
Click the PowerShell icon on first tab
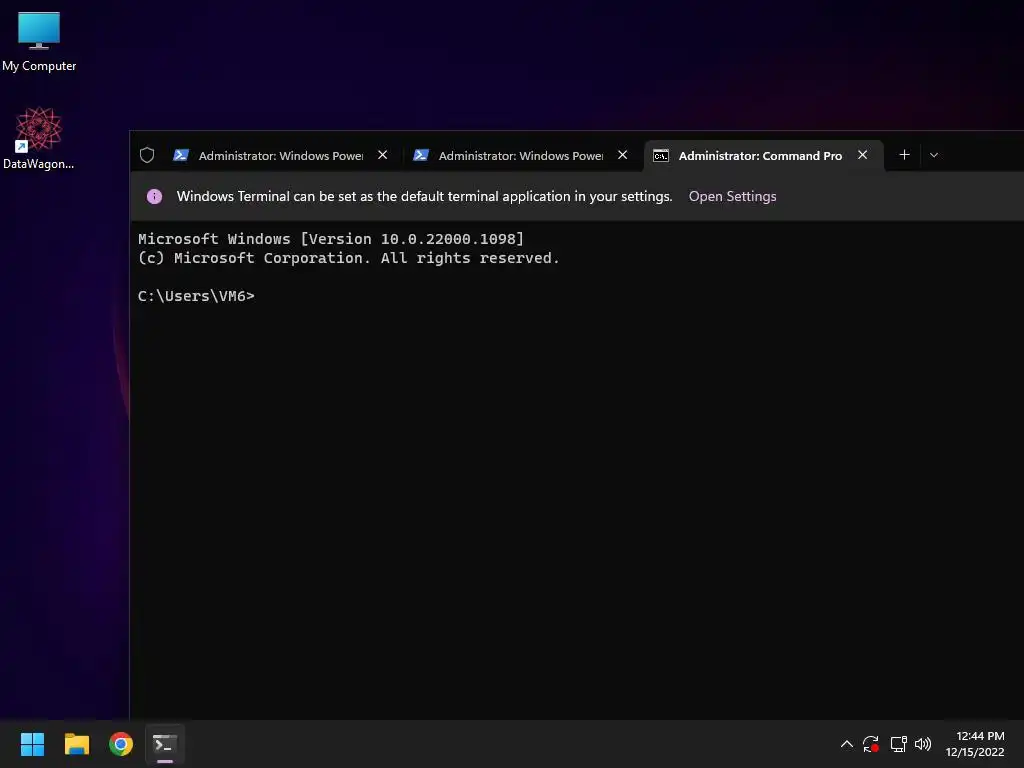click(x=181, y=155)
